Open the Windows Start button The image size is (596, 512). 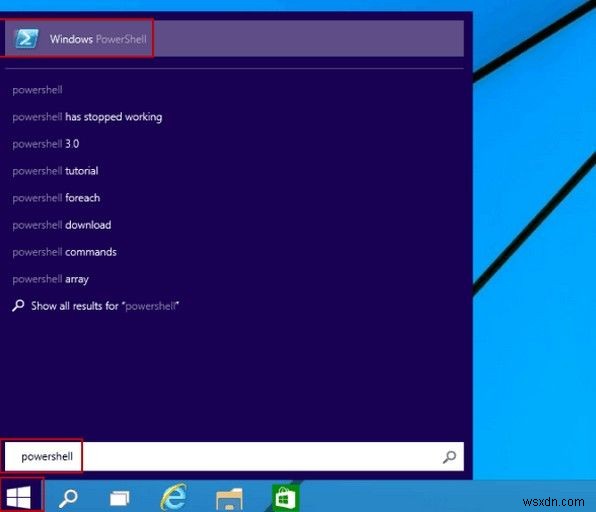click(x=19, y=497)
